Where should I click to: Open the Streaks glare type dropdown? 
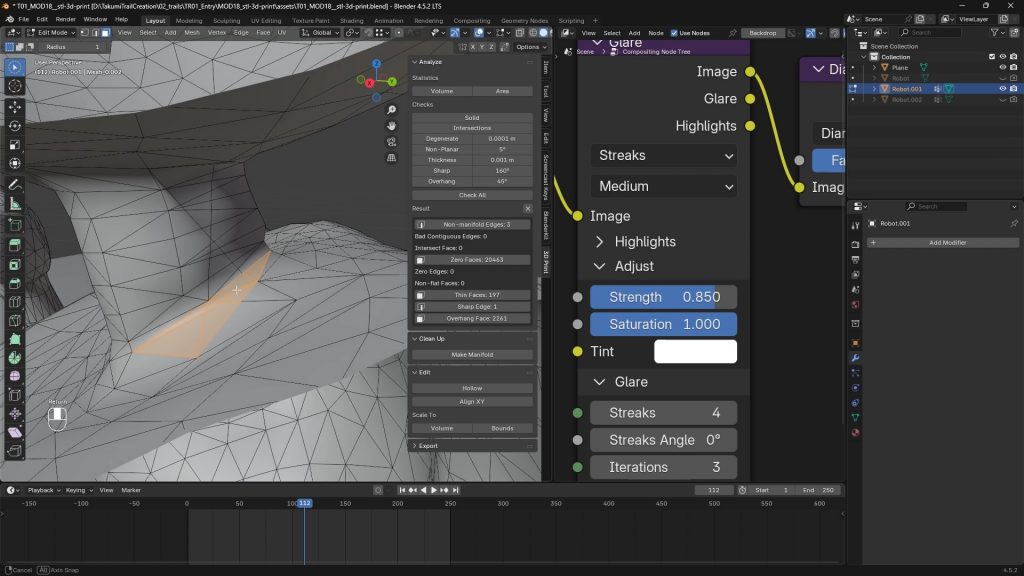tap(663, 155)
